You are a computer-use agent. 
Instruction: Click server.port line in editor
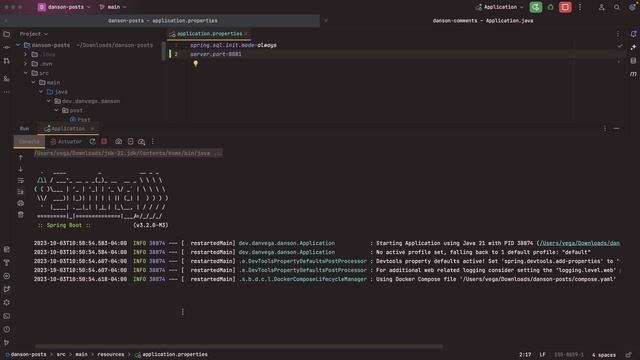coord(216,54)
